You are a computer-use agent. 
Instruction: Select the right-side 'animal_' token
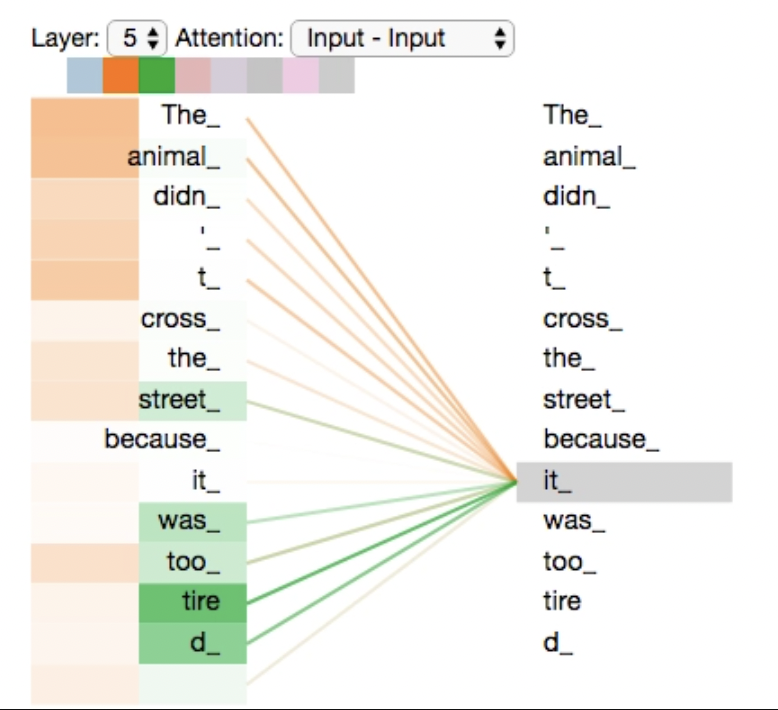point(589,157)
